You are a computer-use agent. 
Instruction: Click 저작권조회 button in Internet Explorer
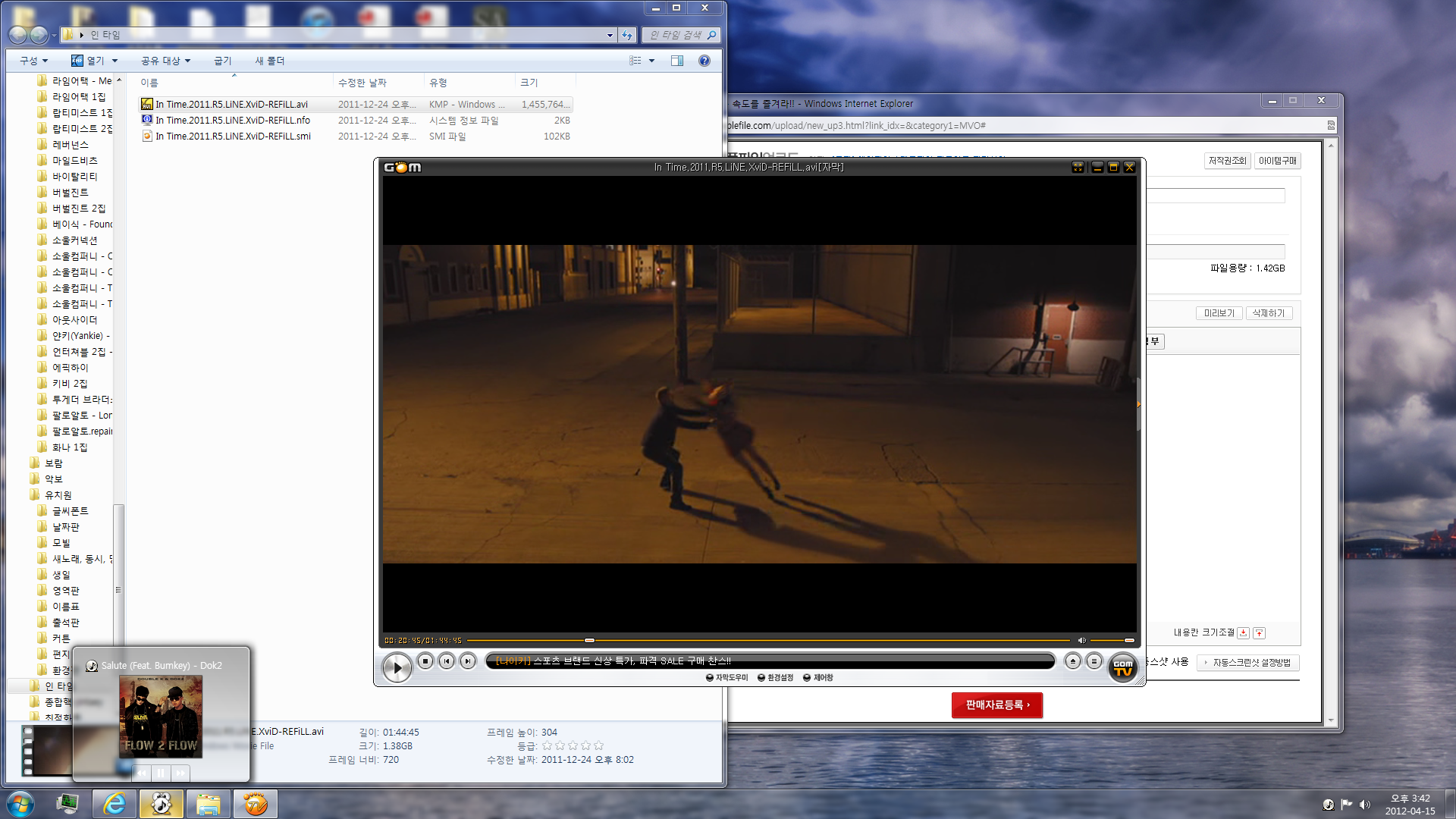click(x=1227, y=161)
